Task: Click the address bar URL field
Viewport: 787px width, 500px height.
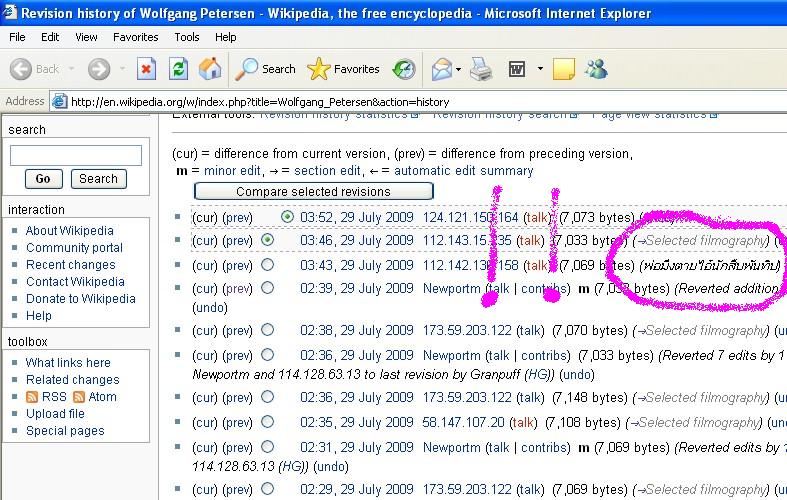Action: (x=417, y=102)
